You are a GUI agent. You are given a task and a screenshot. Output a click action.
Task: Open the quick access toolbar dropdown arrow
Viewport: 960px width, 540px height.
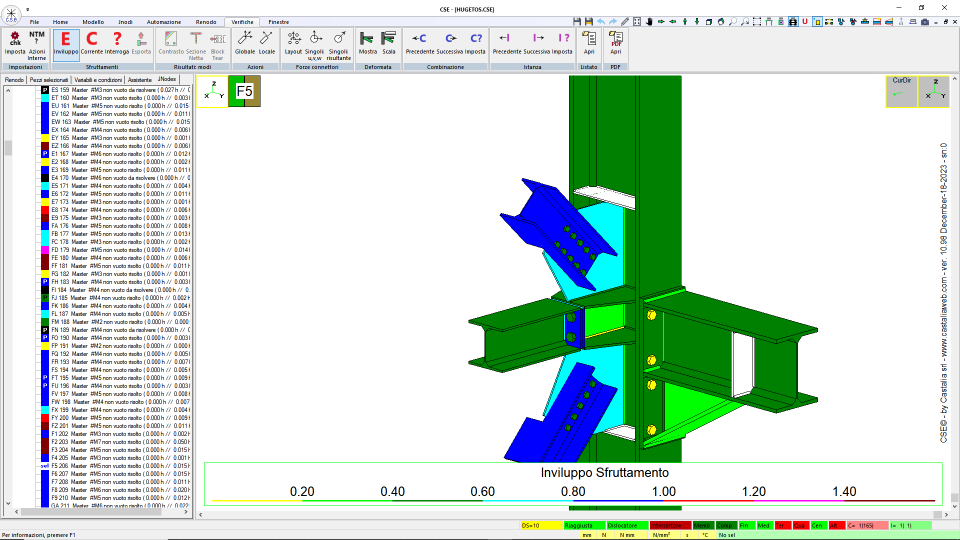[28, 10]
